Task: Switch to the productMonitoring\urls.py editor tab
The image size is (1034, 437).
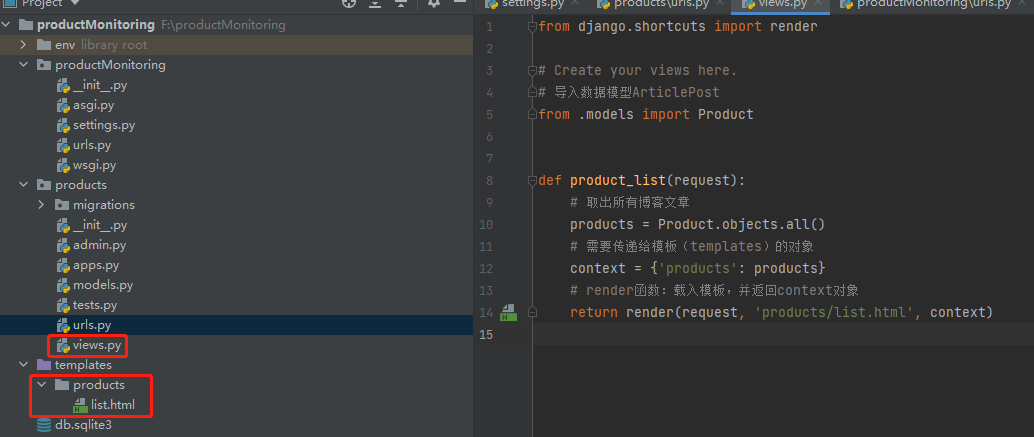Action: click(934, 4)
